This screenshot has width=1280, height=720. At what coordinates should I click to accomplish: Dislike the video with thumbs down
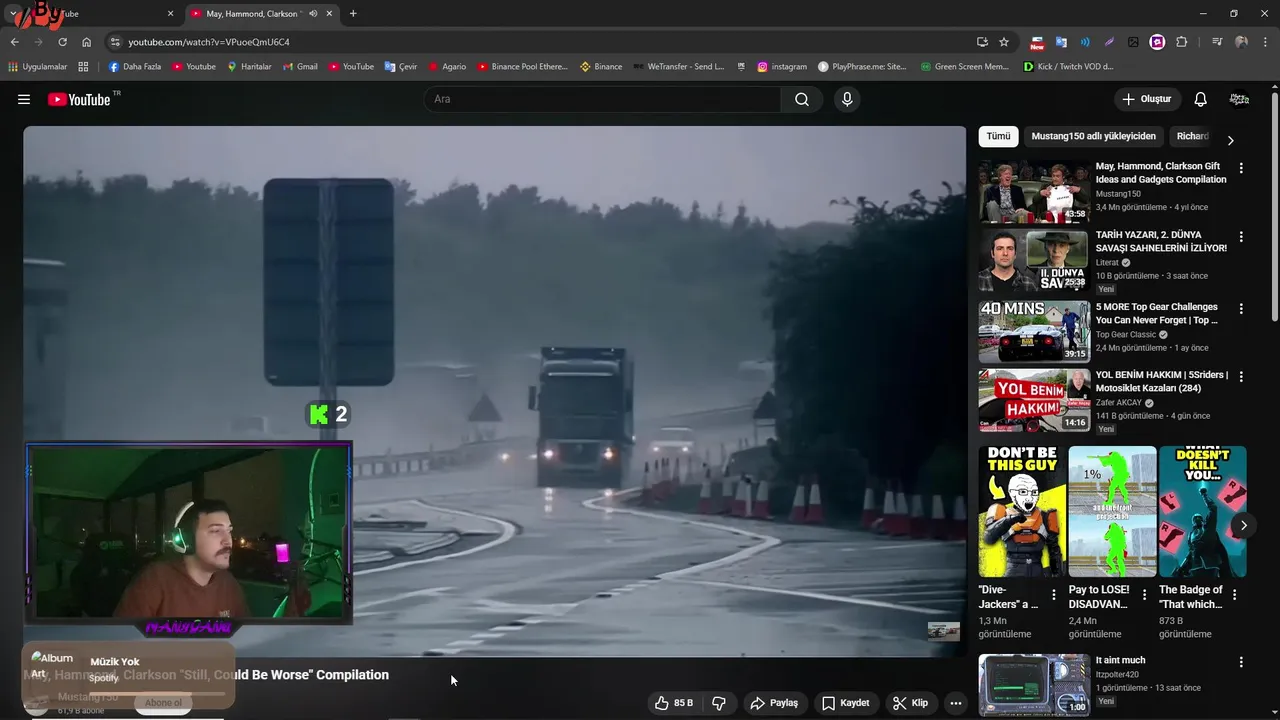tap(719, 703)
